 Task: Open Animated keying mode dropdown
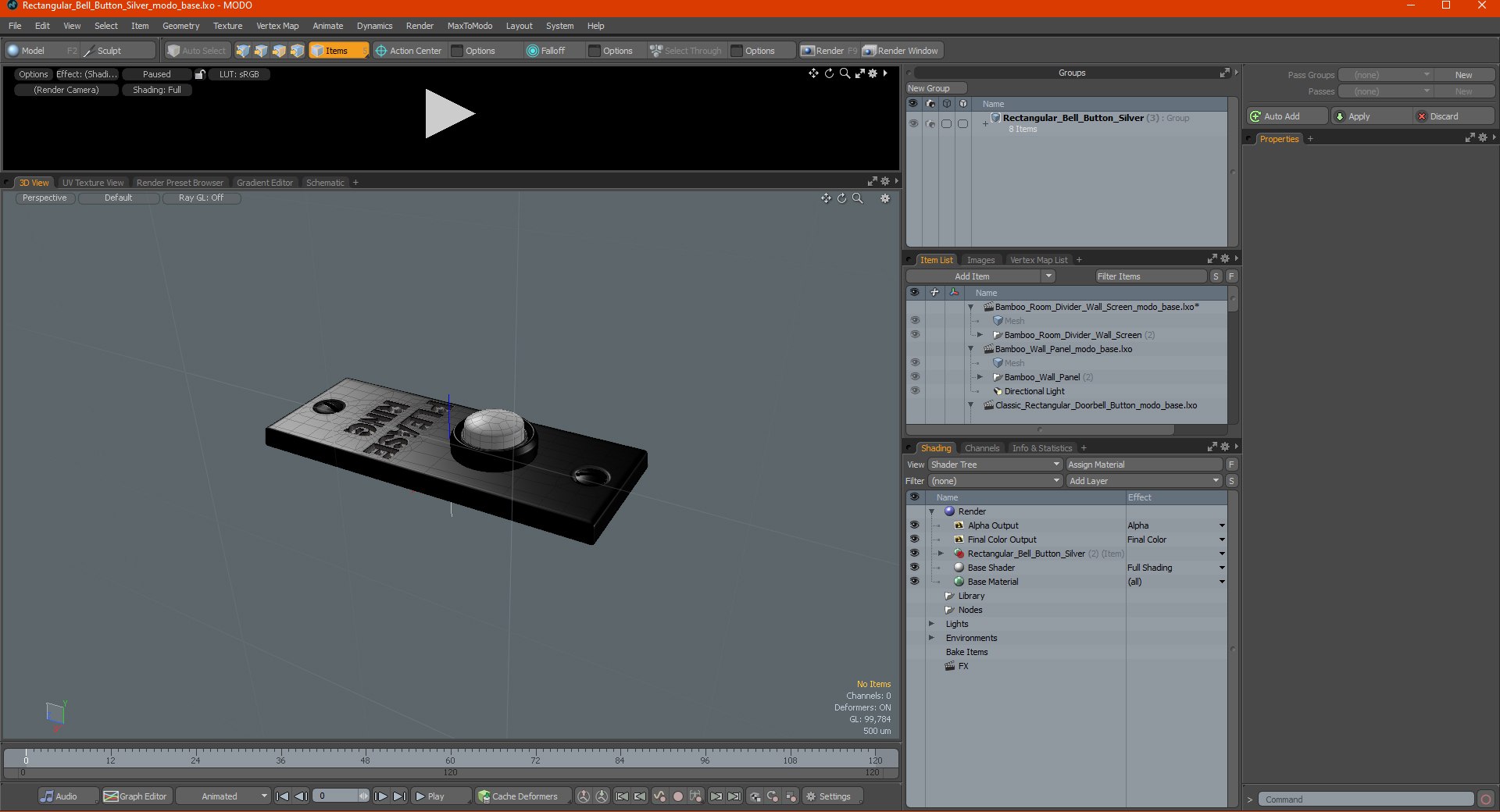223,796
